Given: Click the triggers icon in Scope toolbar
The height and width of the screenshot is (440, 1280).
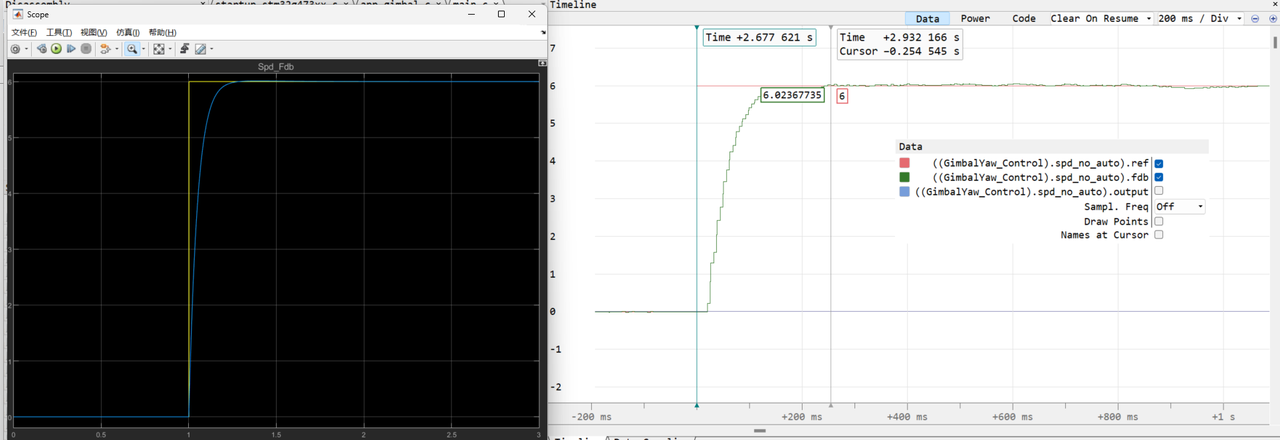Looking at the screenshot, I should coord(185,49).
